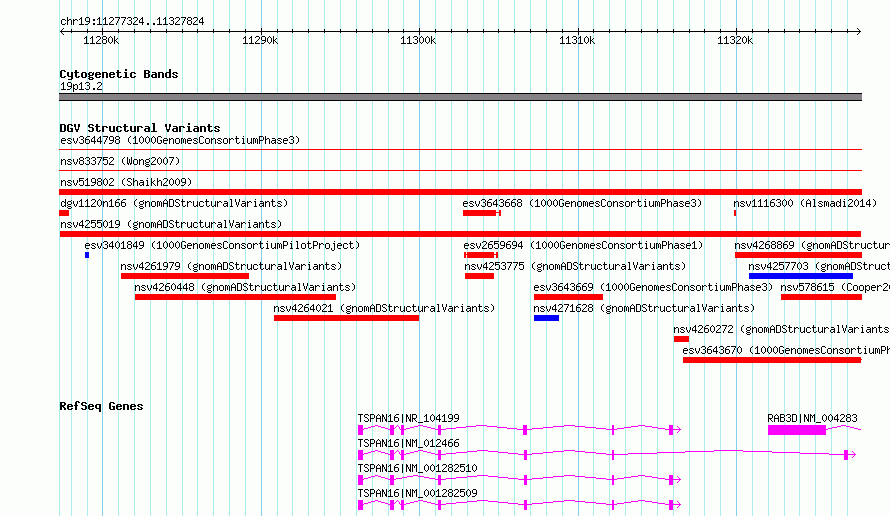Image resolution: width=890 pixels, height=516 pixels.
Task: Open variant esv2659694 label
Action: coord(583,245)
